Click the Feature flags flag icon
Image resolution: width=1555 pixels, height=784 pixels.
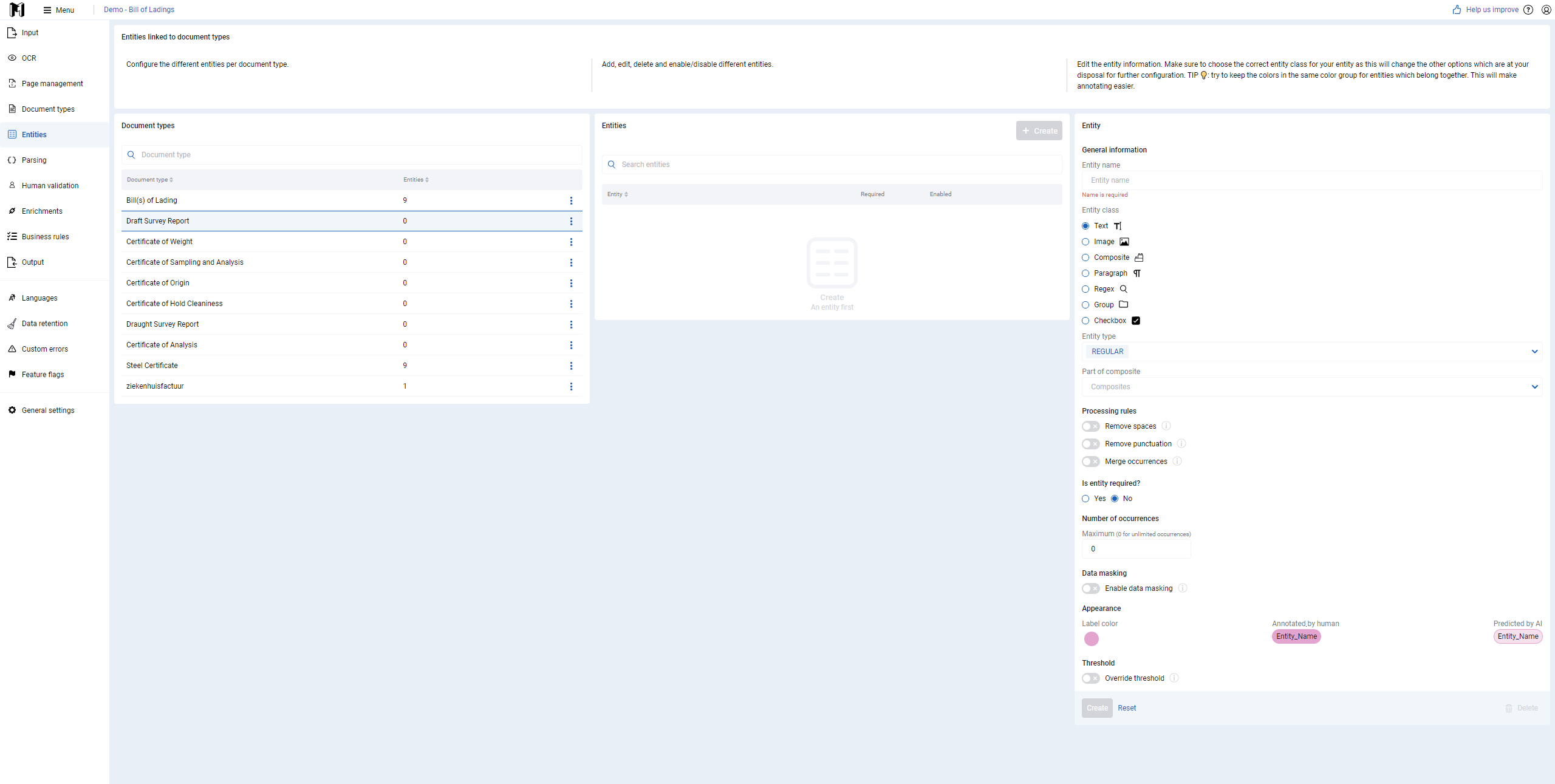pyautogui.click(x=12, y=374)
